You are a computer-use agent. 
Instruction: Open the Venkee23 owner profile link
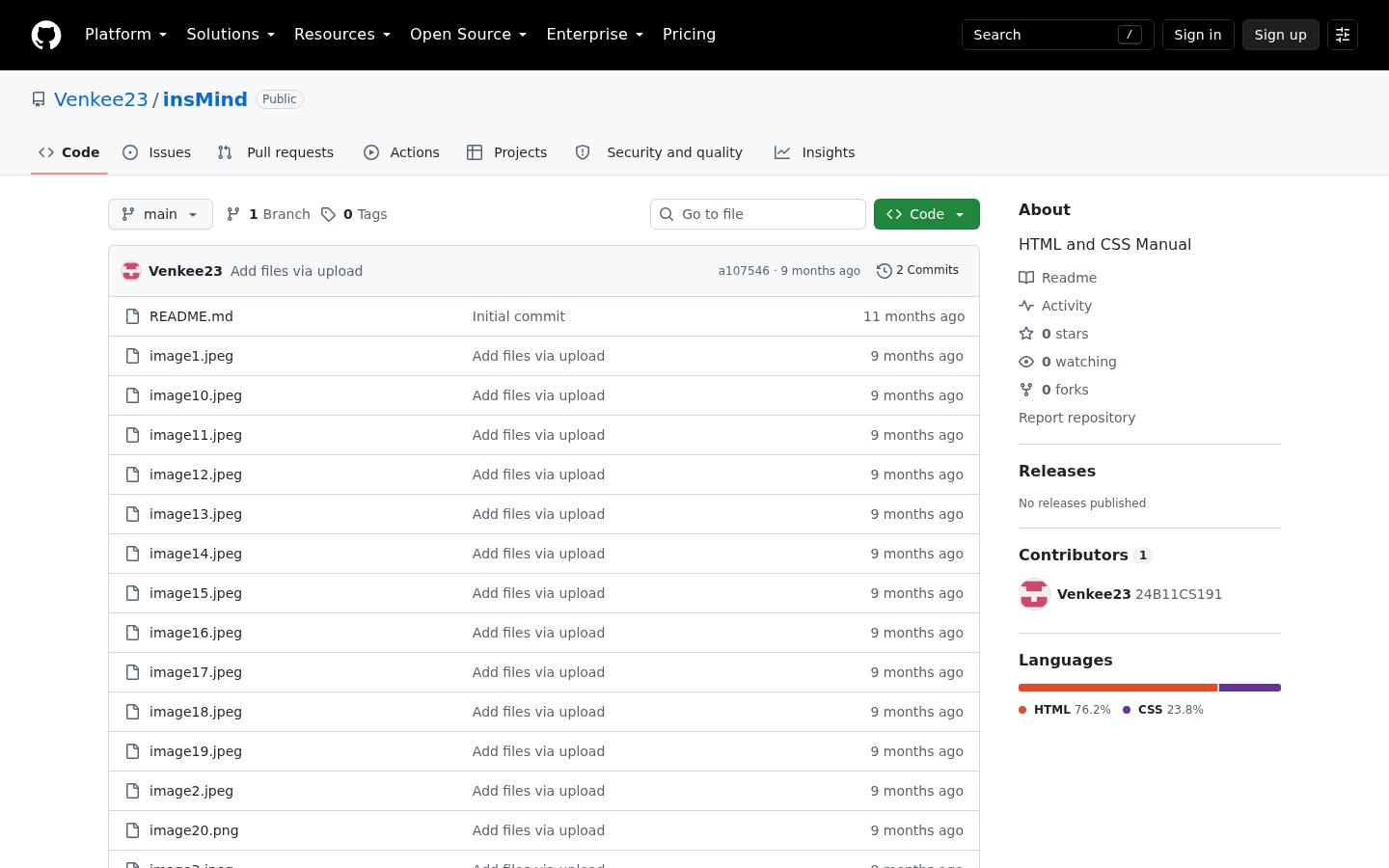[101, 99]
